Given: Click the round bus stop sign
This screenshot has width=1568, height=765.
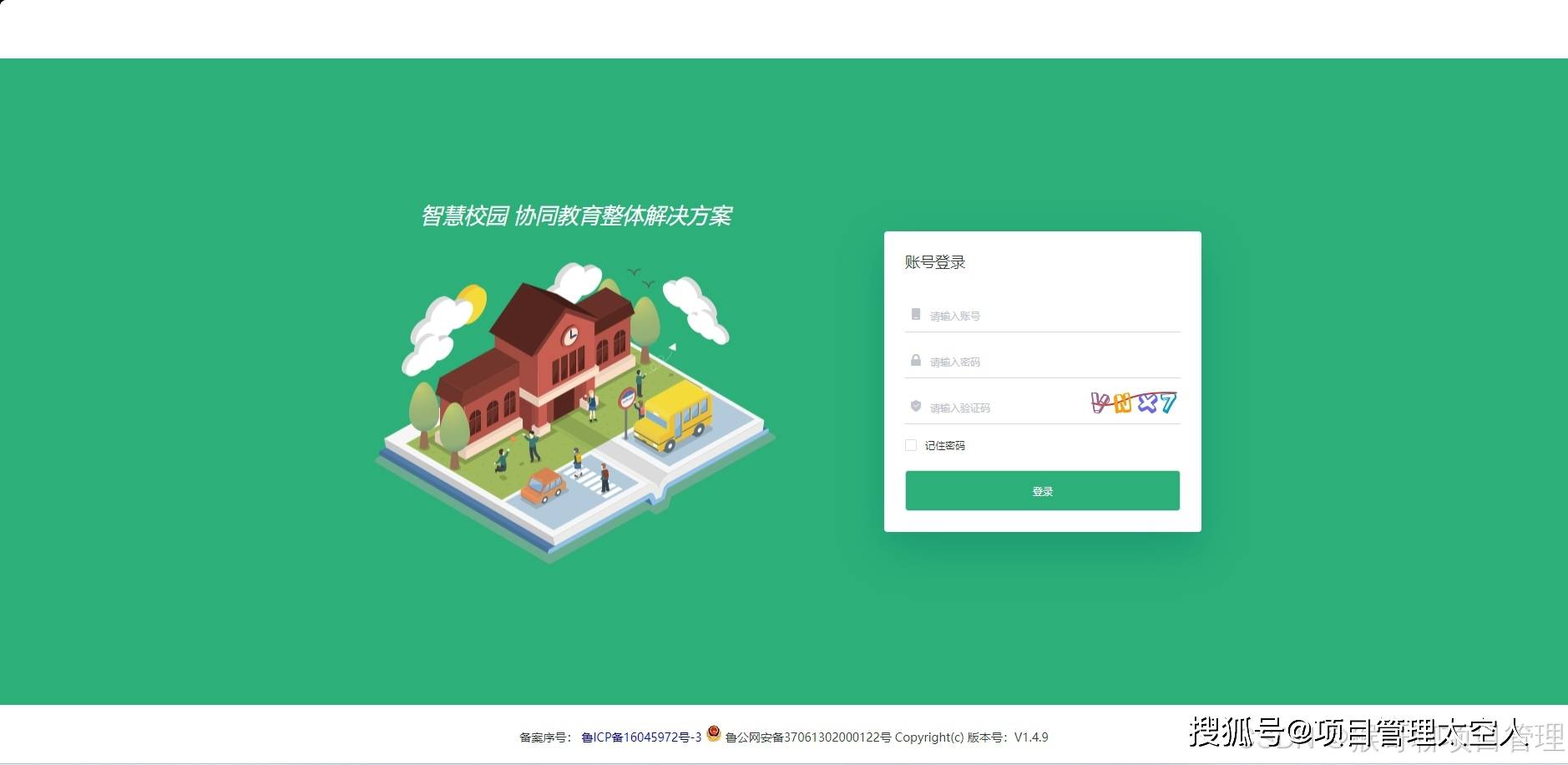Looking at the screenshot, I should (x=627, y=398).
